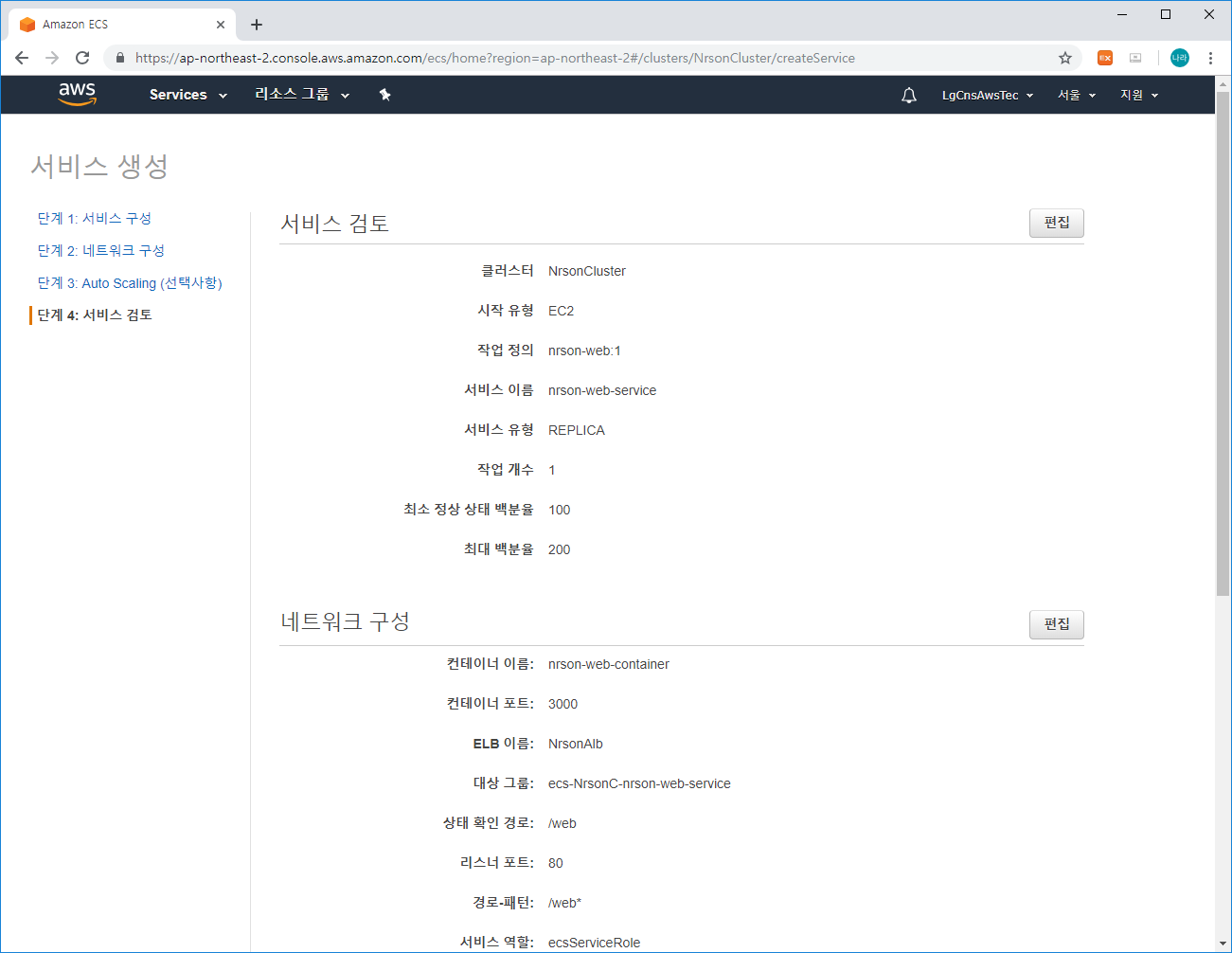Viewport: 1232px width, 953px height.
Task: Click the AWS logo home icon
Action: 77,94
